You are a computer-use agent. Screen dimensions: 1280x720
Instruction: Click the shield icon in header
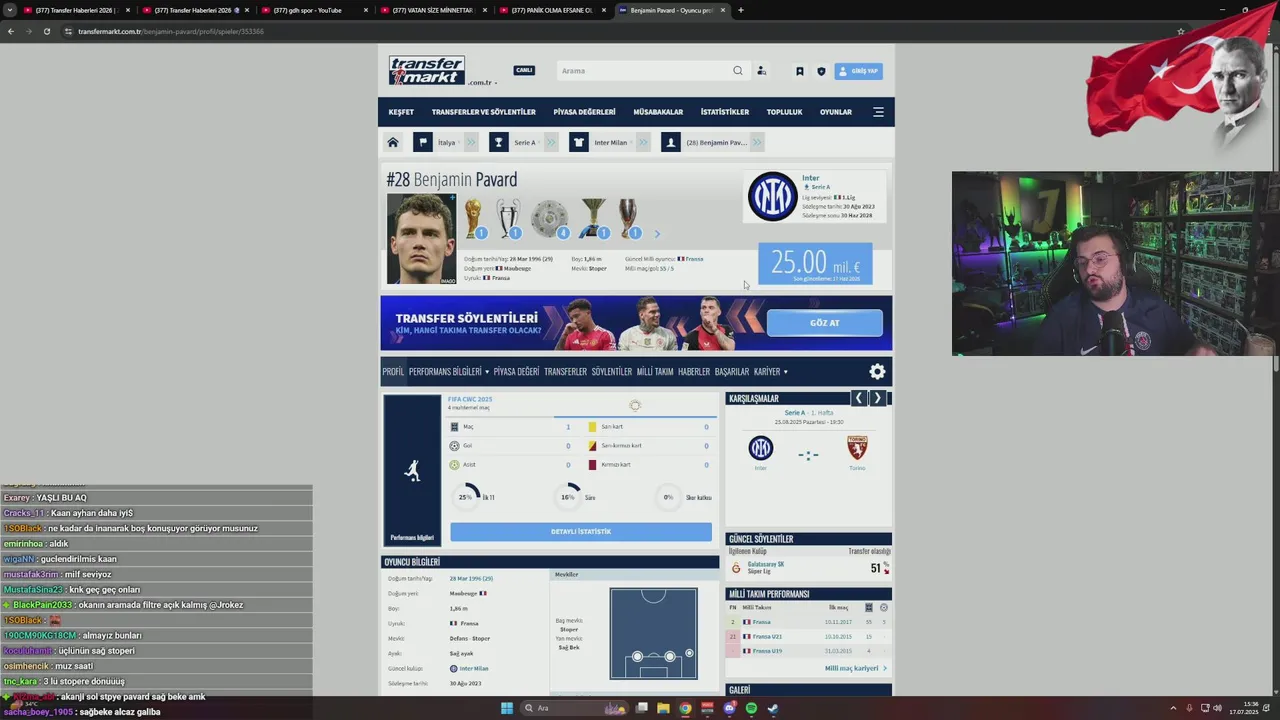point(821,71)
